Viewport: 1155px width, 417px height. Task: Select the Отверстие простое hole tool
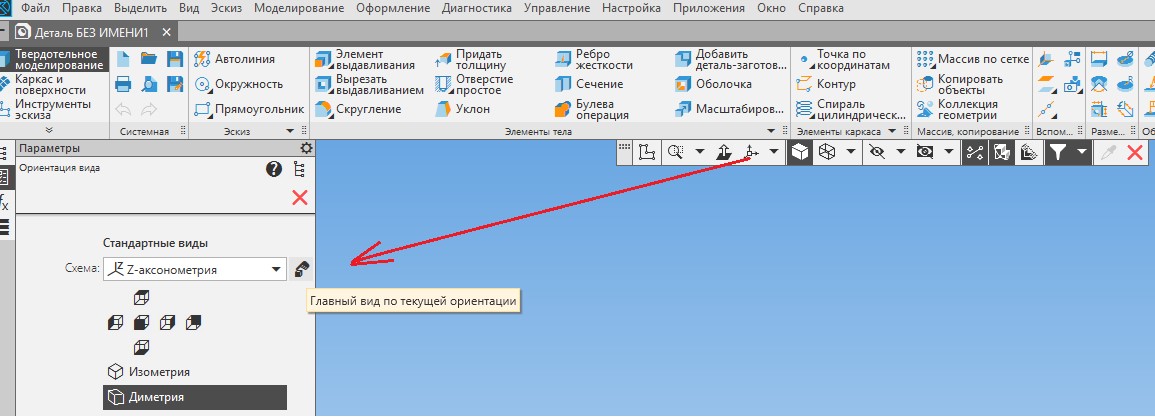tap(474, 84)
